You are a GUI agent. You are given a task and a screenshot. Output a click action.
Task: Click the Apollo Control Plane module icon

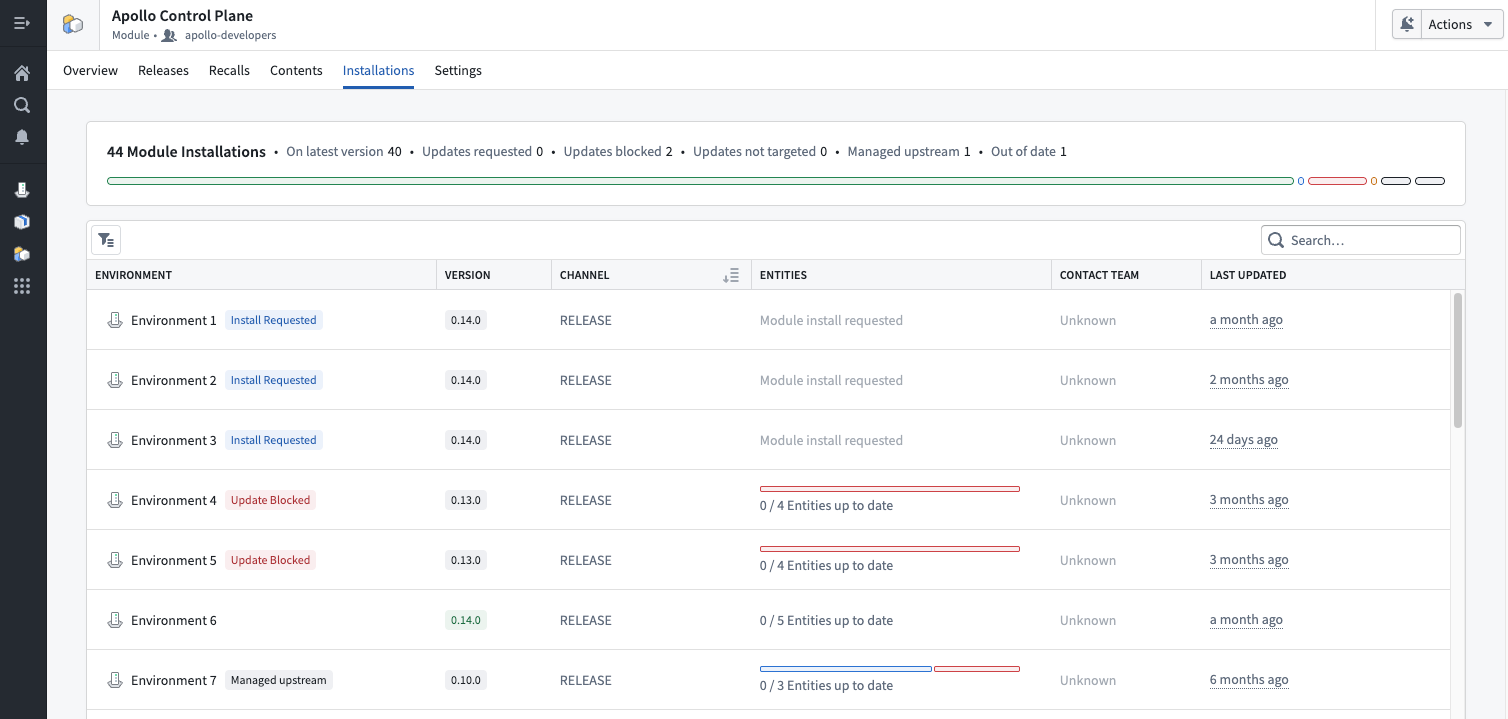73,25
